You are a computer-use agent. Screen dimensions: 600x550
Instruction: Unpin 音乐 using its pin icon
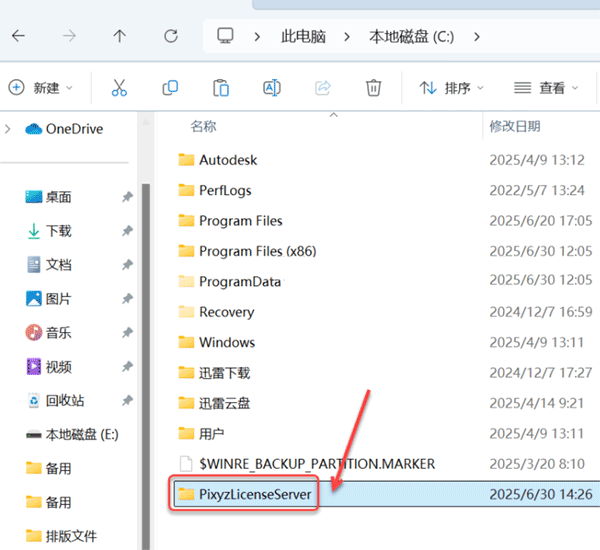(127, 332)
